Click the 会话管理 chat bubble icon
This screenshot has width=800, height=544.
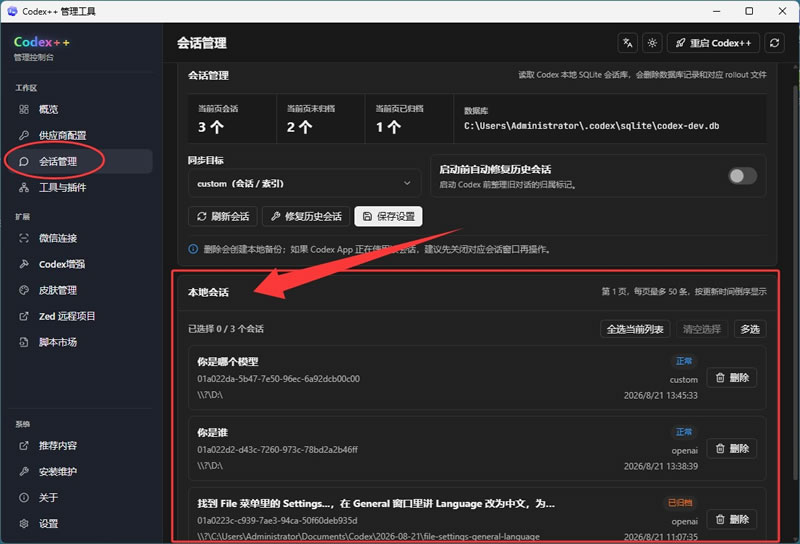click(x=23, y=161)
